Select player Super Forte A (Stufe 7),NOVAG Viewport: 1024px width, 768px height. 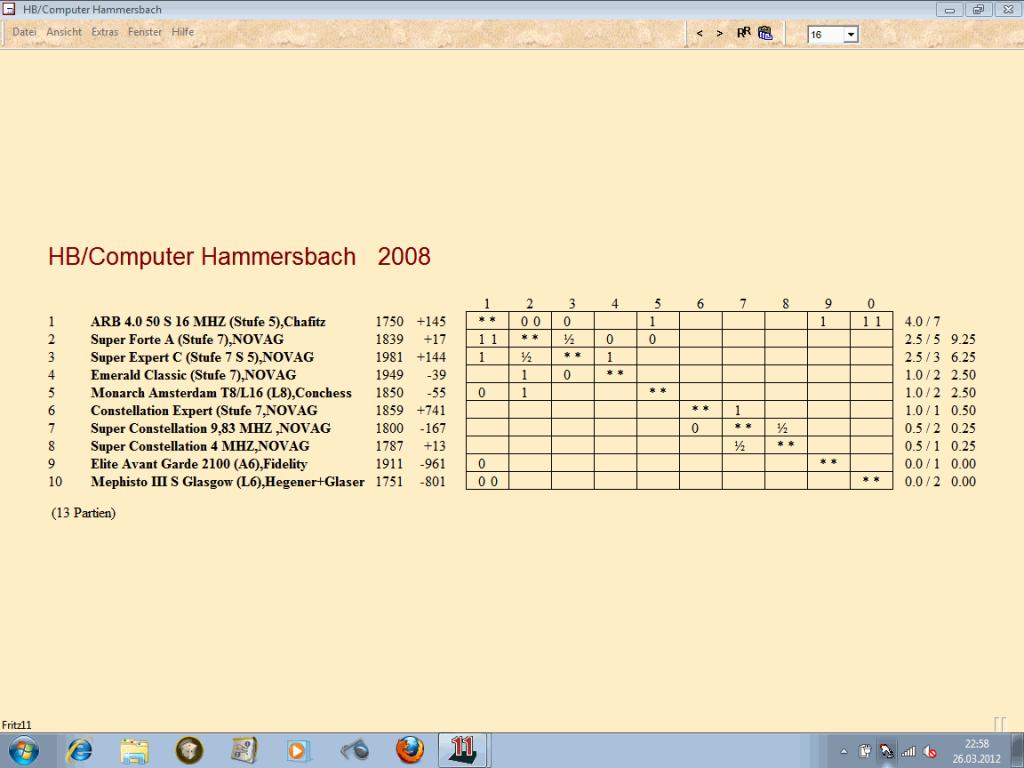(187, 339)
